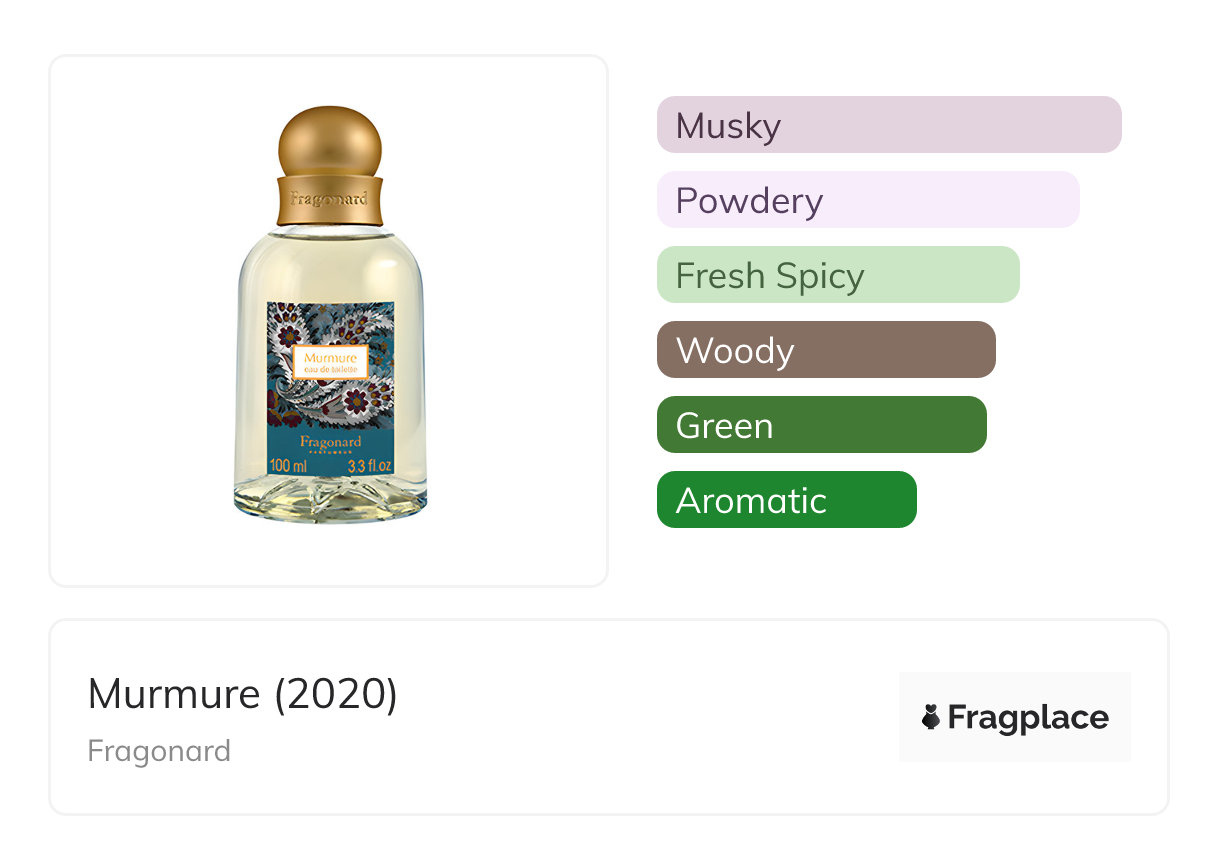The image size is (1218, 864).
Task: Click the Fresh Spicy accord bar
Action: pyautogui.click(x=837, y=275)
